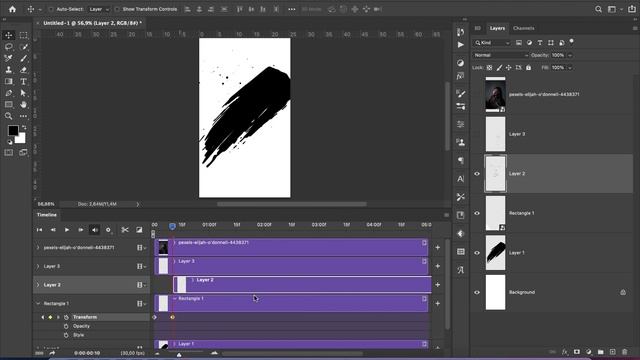Toggle Auto-Select checkbox

pos(51,9)
